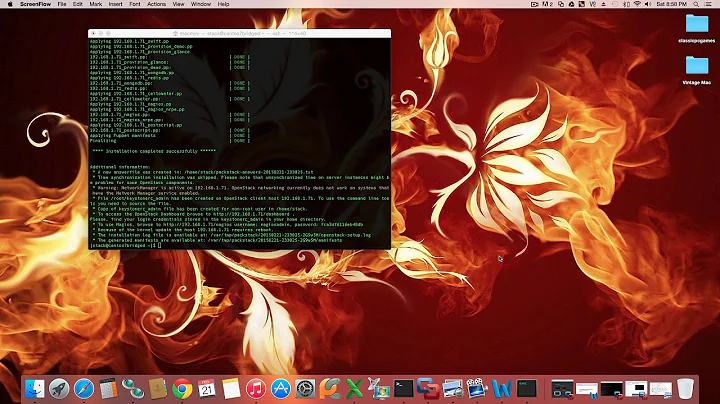
Task: Open the ScreenFlow application menu
Action: [35, 4]
